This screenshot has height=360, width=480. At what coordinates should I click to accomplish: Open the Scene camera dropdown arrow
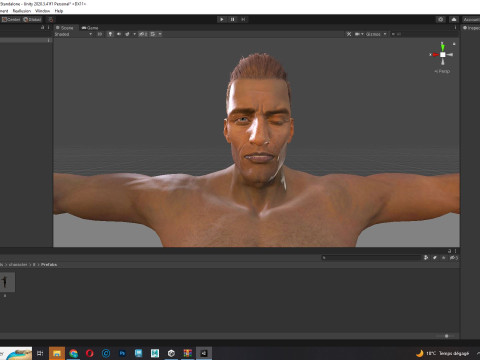click(x=362, y=34)
